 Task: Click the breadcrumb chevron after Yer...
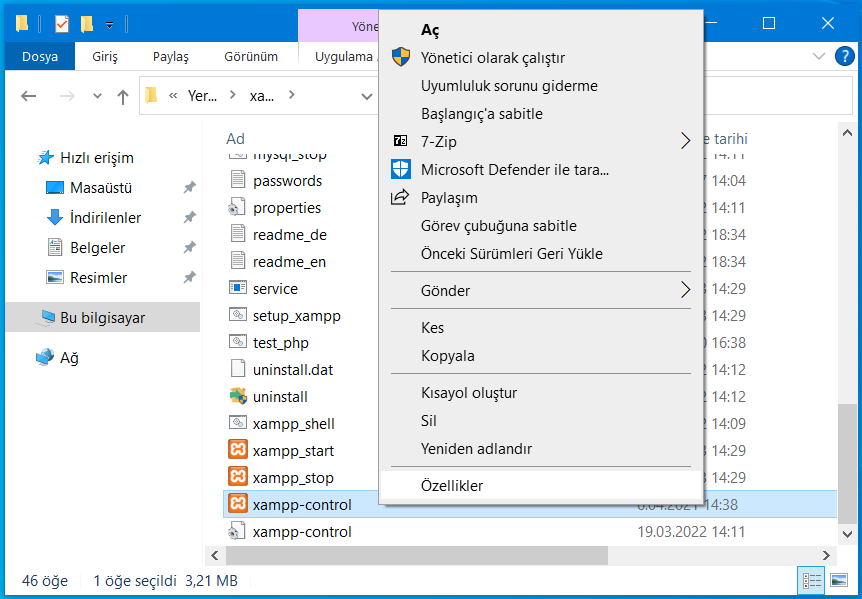pos(233,95)
